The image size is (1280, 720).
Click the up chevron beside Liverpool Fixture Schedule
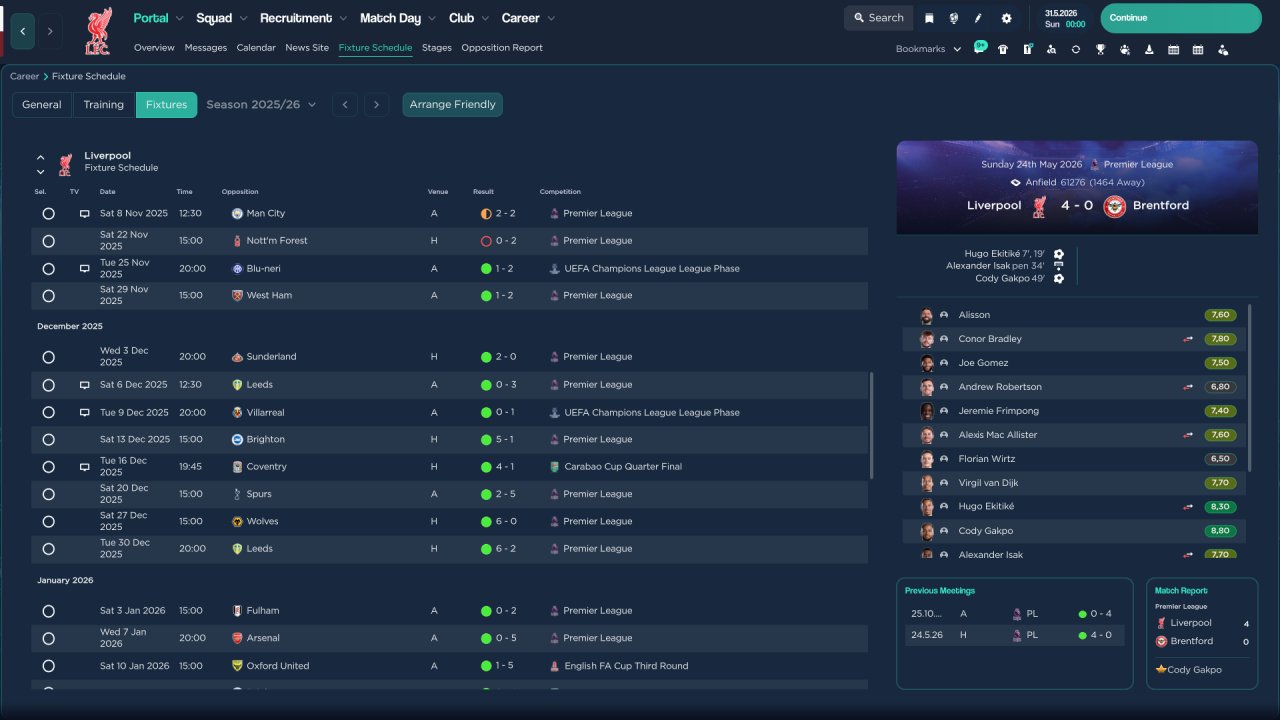[x=41, y=157]
